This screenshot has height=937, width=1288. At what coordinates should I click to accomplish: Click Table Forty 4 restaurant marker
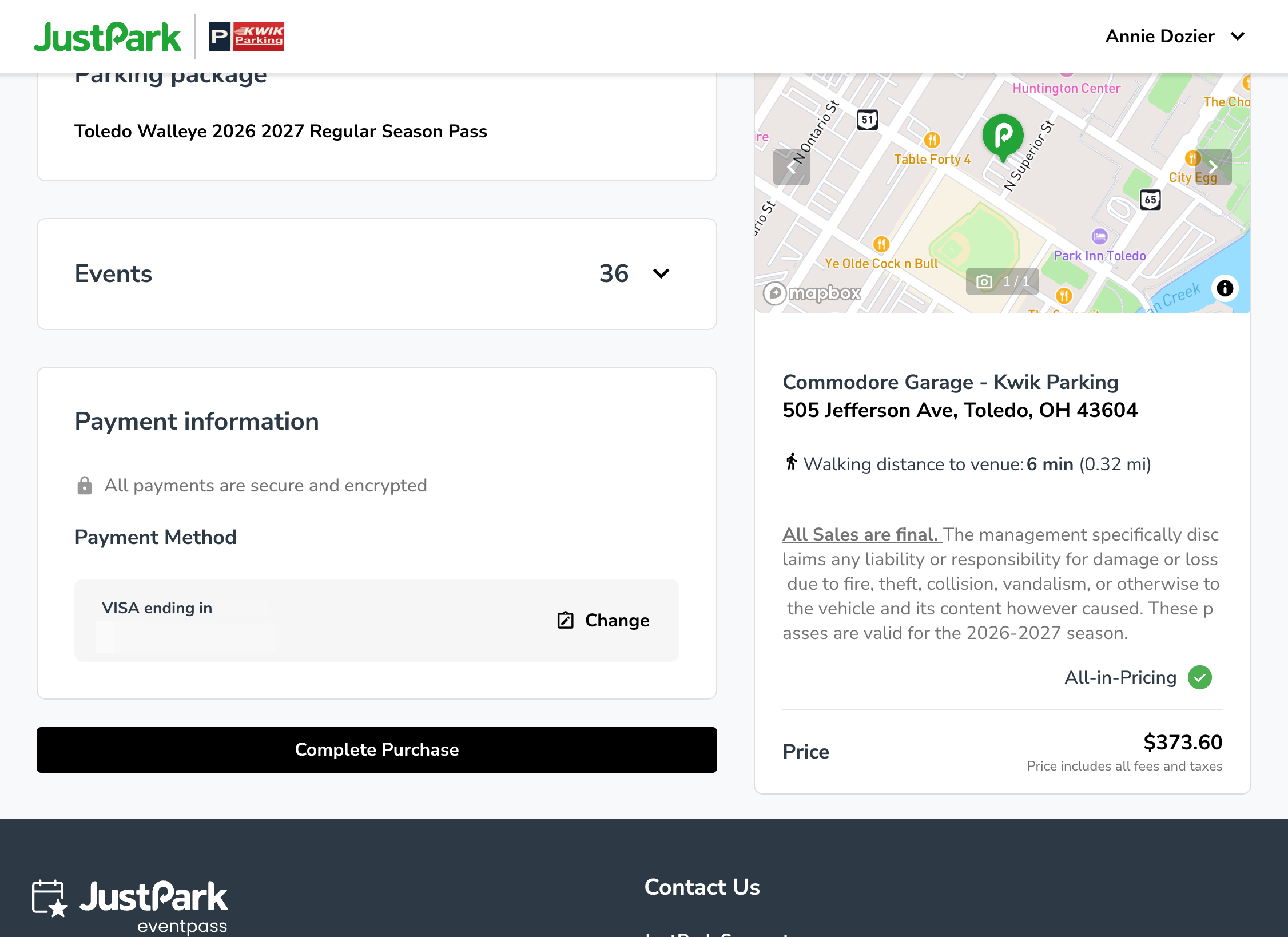click(932, 140)
